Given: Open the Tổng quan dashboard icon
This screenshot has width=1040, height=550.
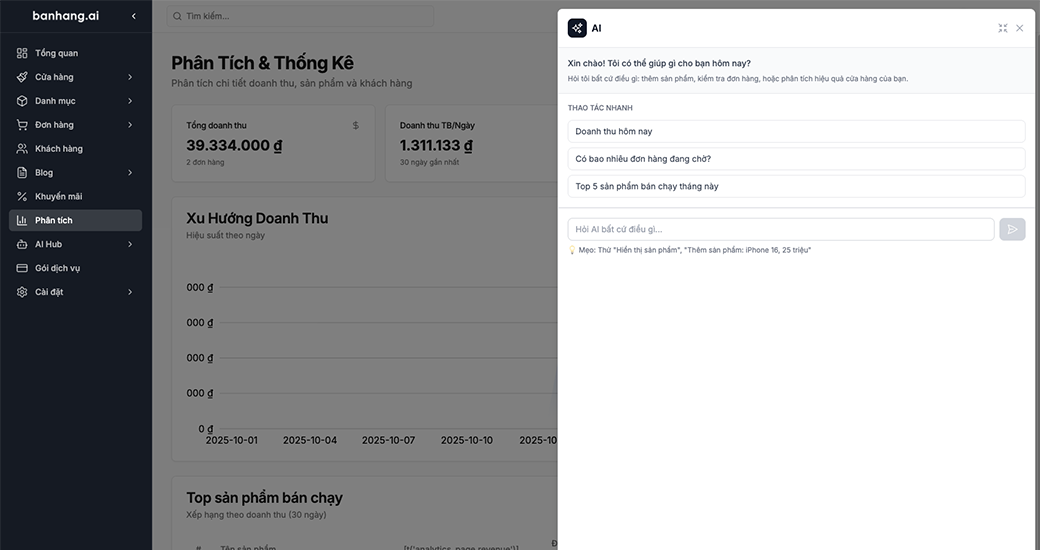Looking at the screenshot, I should point(22,53).
